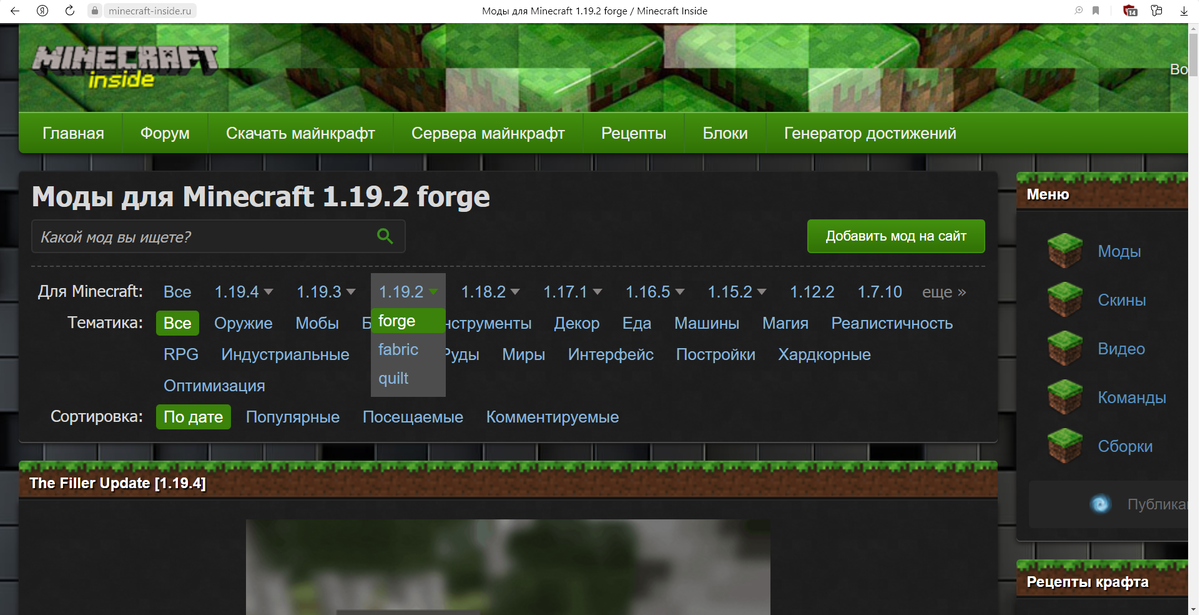This screenshot has height=615, width=1200.
Task: Expand the 1.18.2 version dropdown
Action: coord(515,292)
